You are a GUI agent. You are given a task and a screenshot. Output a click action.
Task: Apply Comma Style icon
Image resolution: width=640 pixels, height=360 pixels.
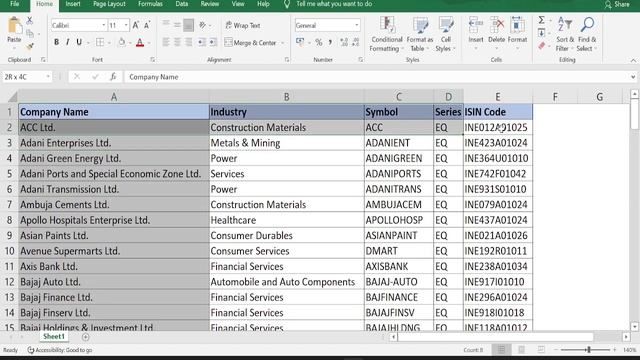click(330, 42)
